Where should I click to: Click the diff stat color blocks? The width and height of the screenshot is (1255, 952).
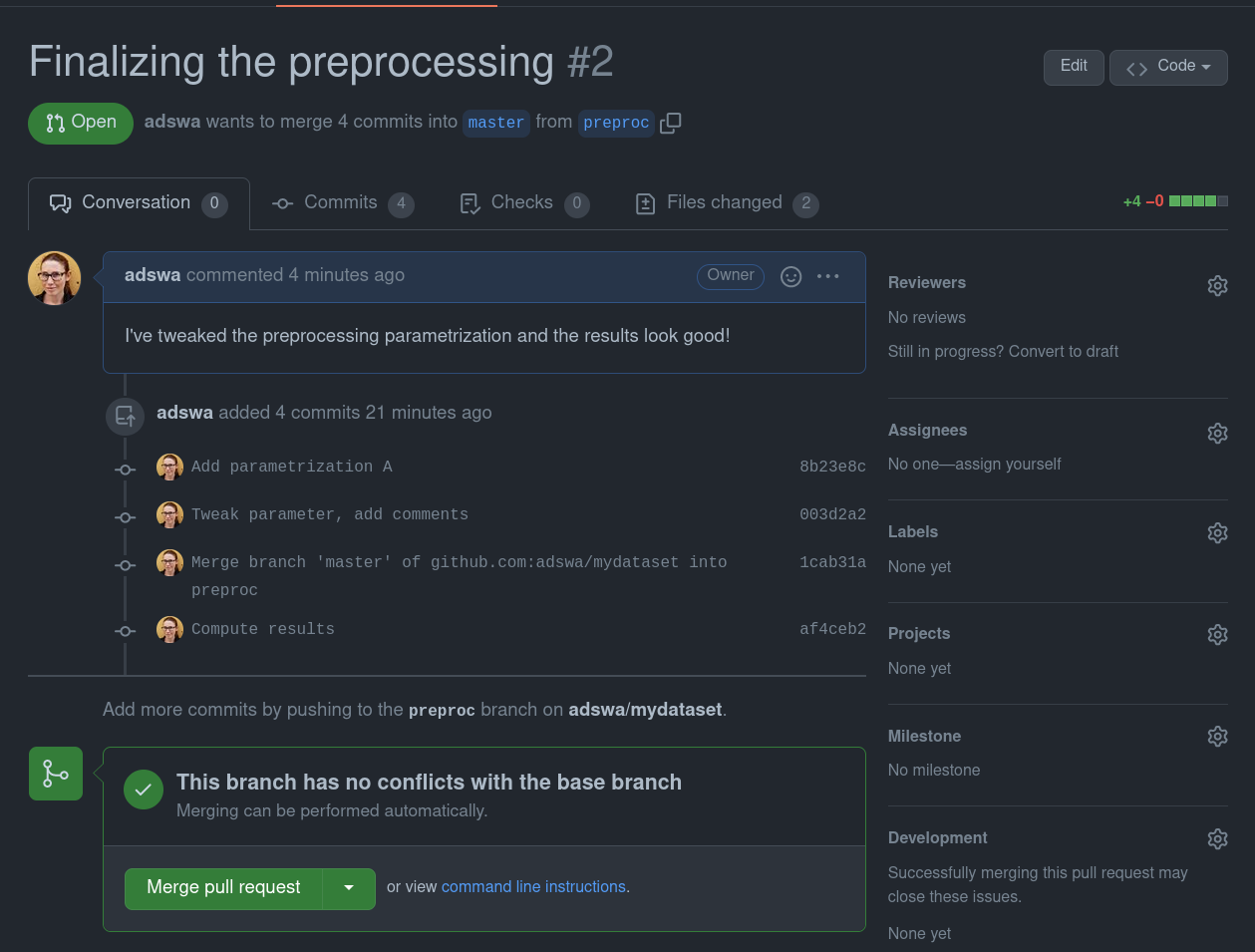(x=1198, y=201)
